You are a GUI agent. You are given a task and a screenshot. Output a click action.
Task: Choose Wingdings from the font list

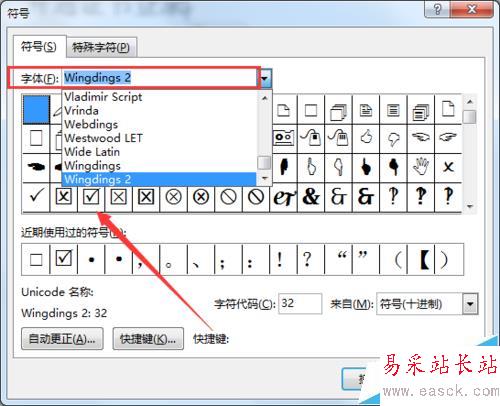(160, 165)
